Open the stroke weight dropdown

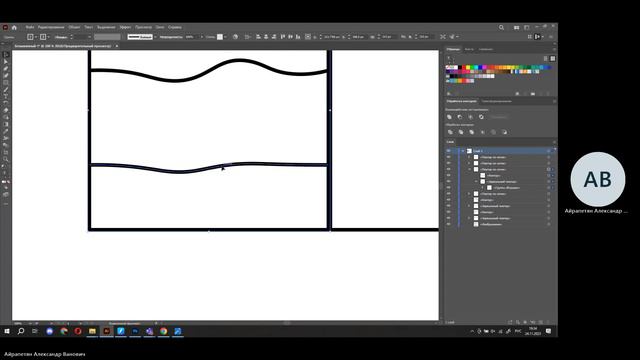(89, 37)
